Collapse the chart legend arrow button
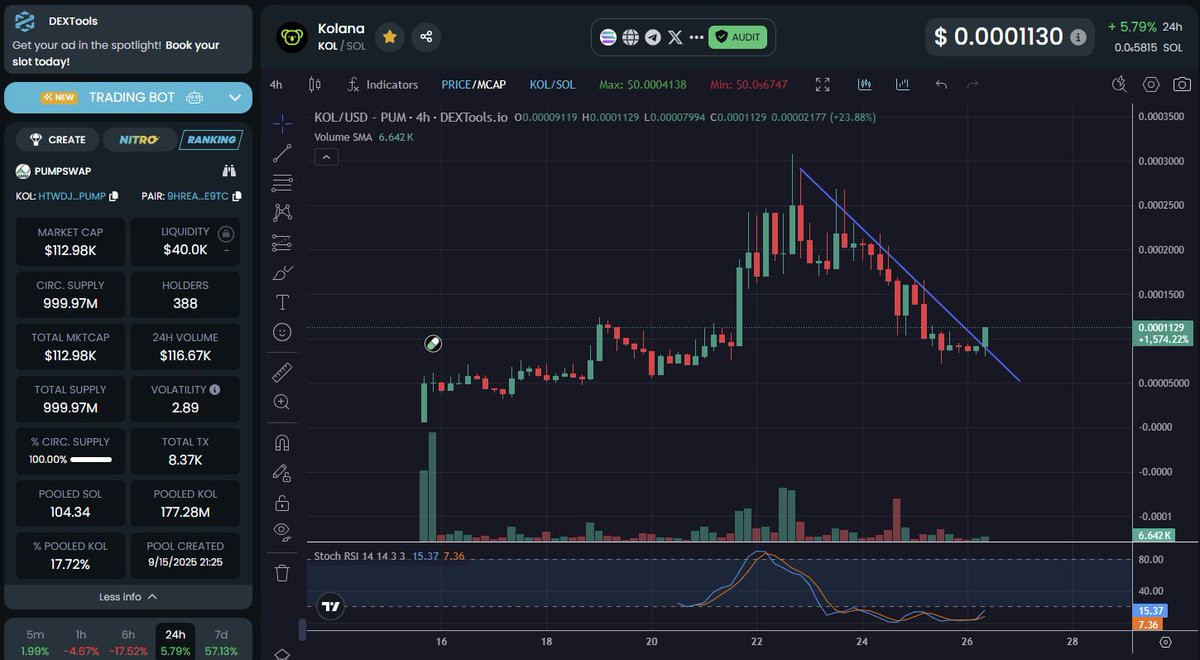Viewport: 1200px width, 660px height. pos(326,157)
